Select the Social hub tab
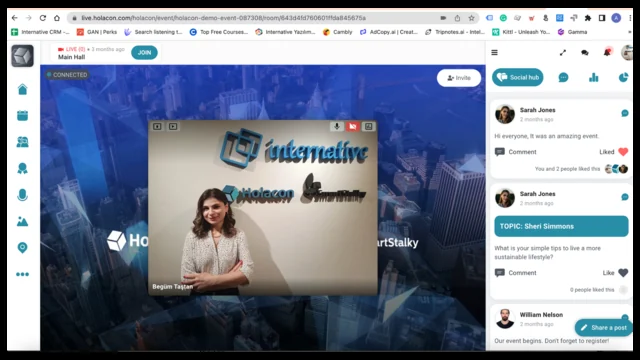The width and height of the screenshot is (640, 360). [518, 77]
